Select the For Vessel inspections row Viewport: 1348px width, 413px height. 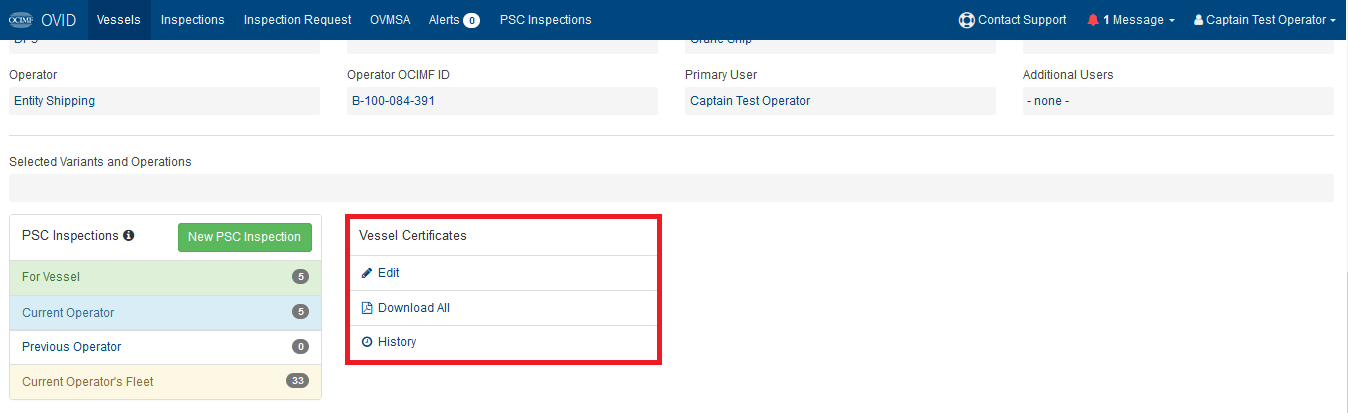(165, 277)
